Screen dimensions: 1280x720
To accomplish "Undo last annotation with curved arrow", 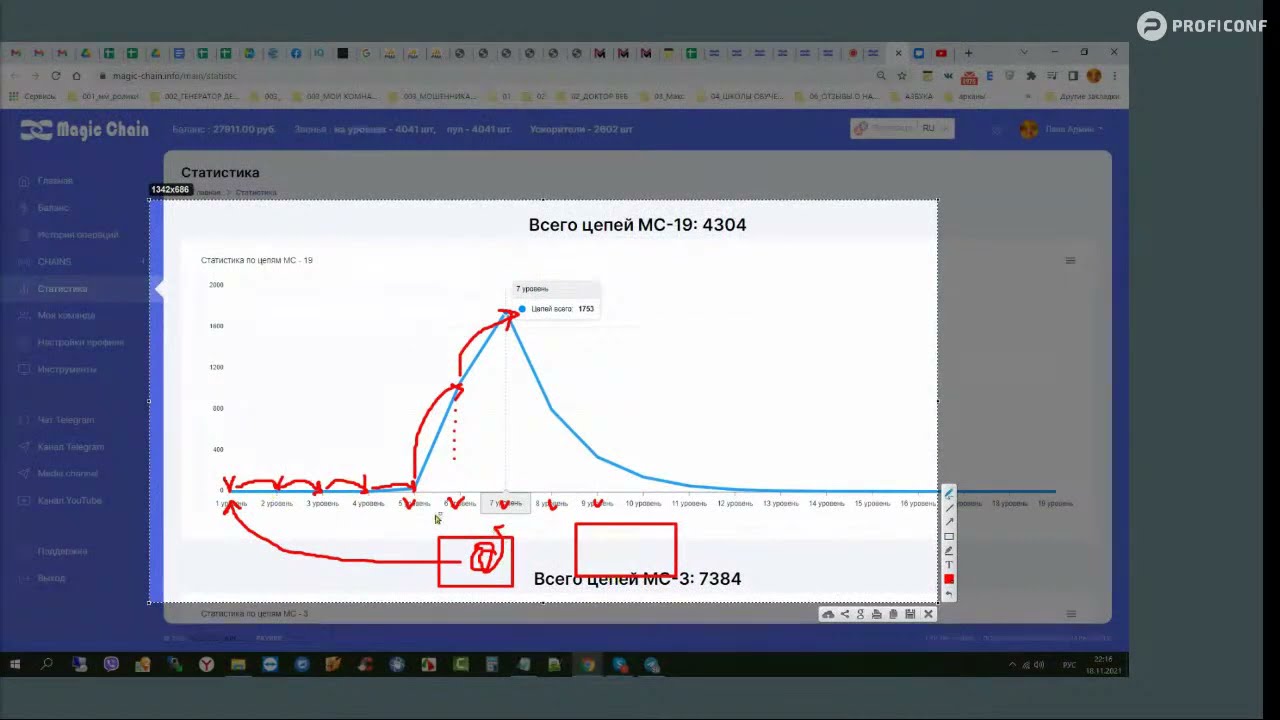I will pos(949,594).
